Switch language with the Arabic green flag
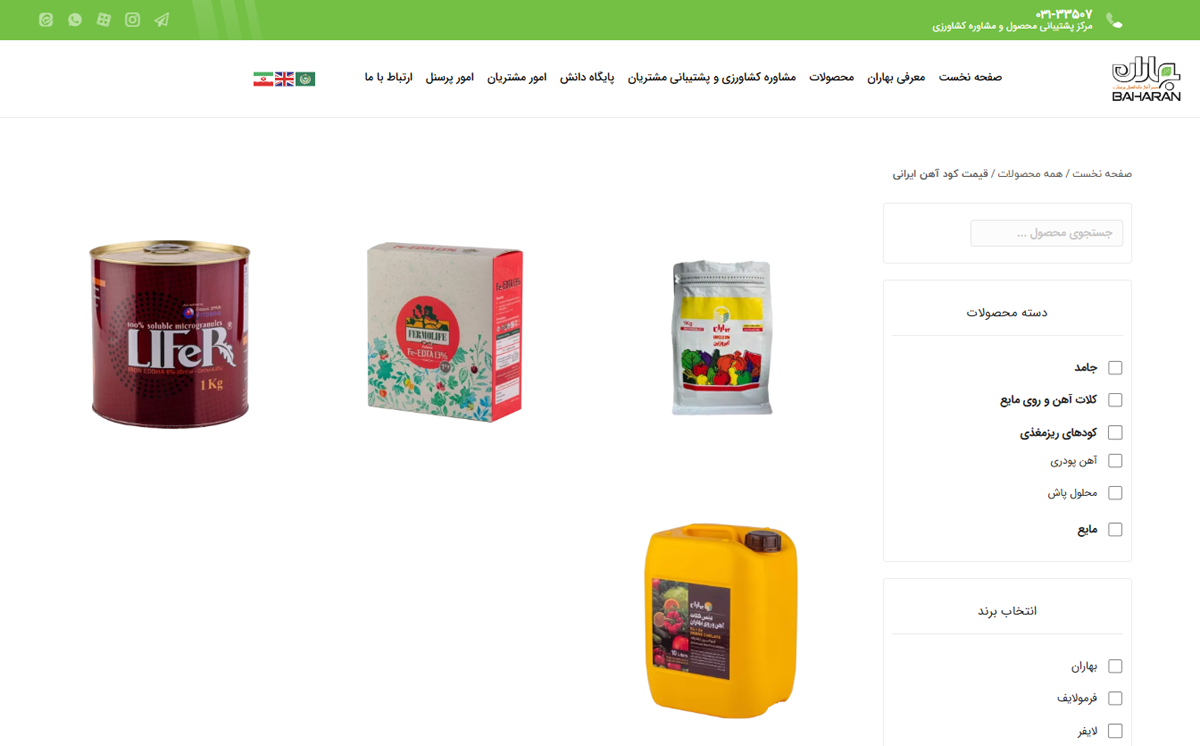1200x746 pixels. [305, 78]
